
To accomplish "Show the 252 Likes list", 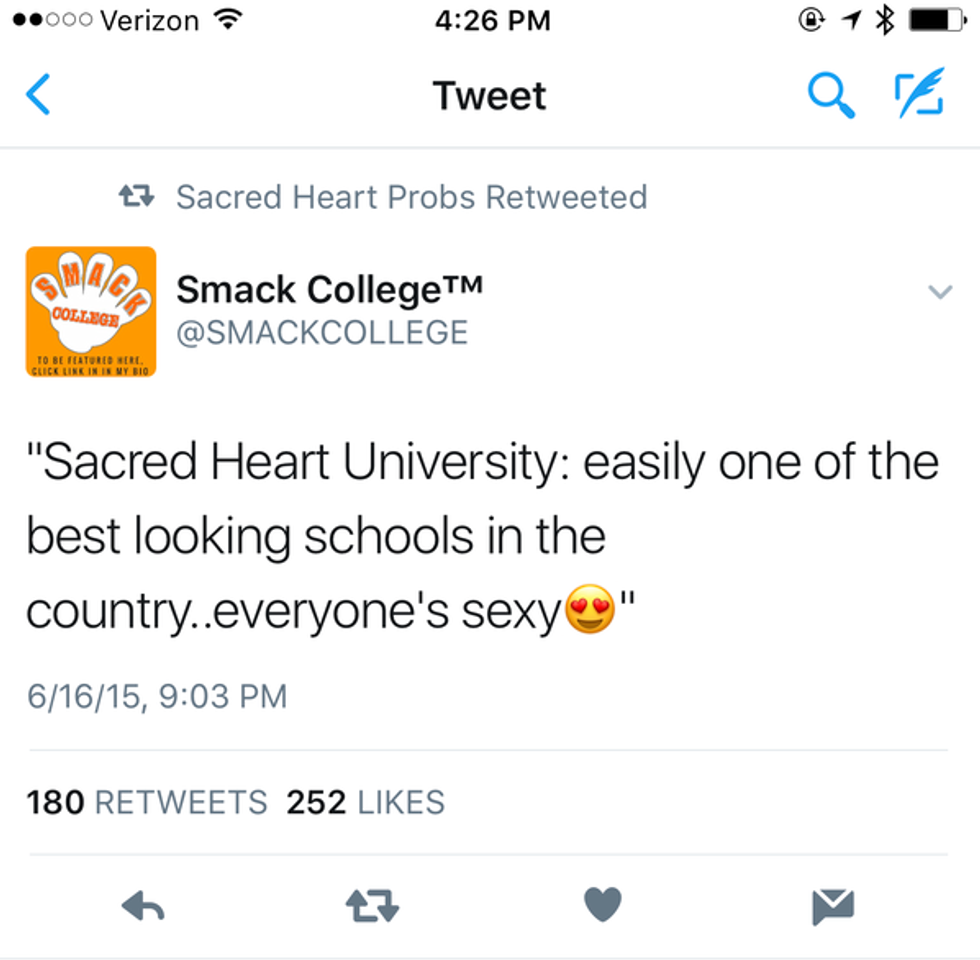I will click(365, 802).
